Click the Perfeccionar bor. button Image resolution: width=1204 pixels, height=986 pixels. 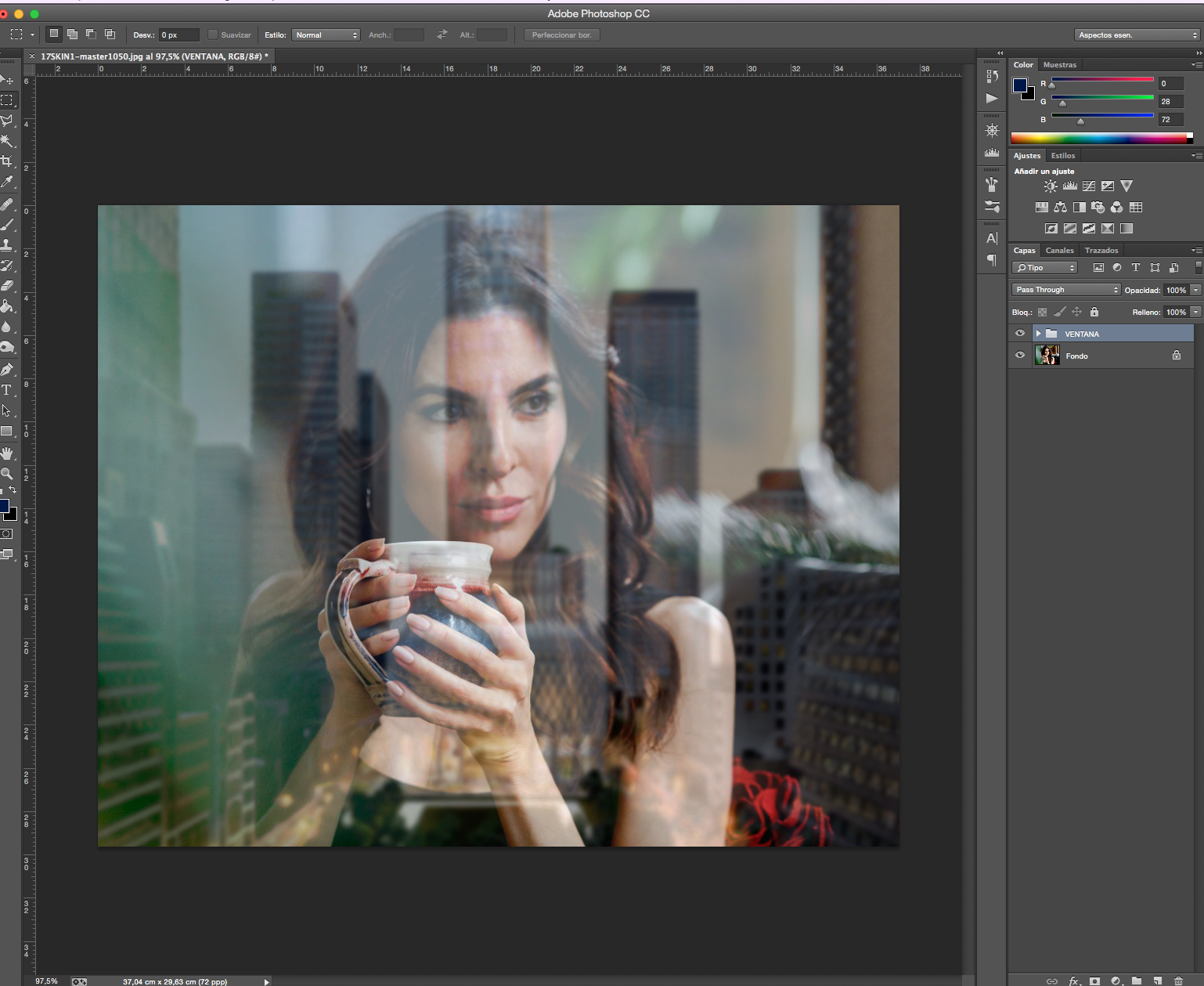coord(562,34)
